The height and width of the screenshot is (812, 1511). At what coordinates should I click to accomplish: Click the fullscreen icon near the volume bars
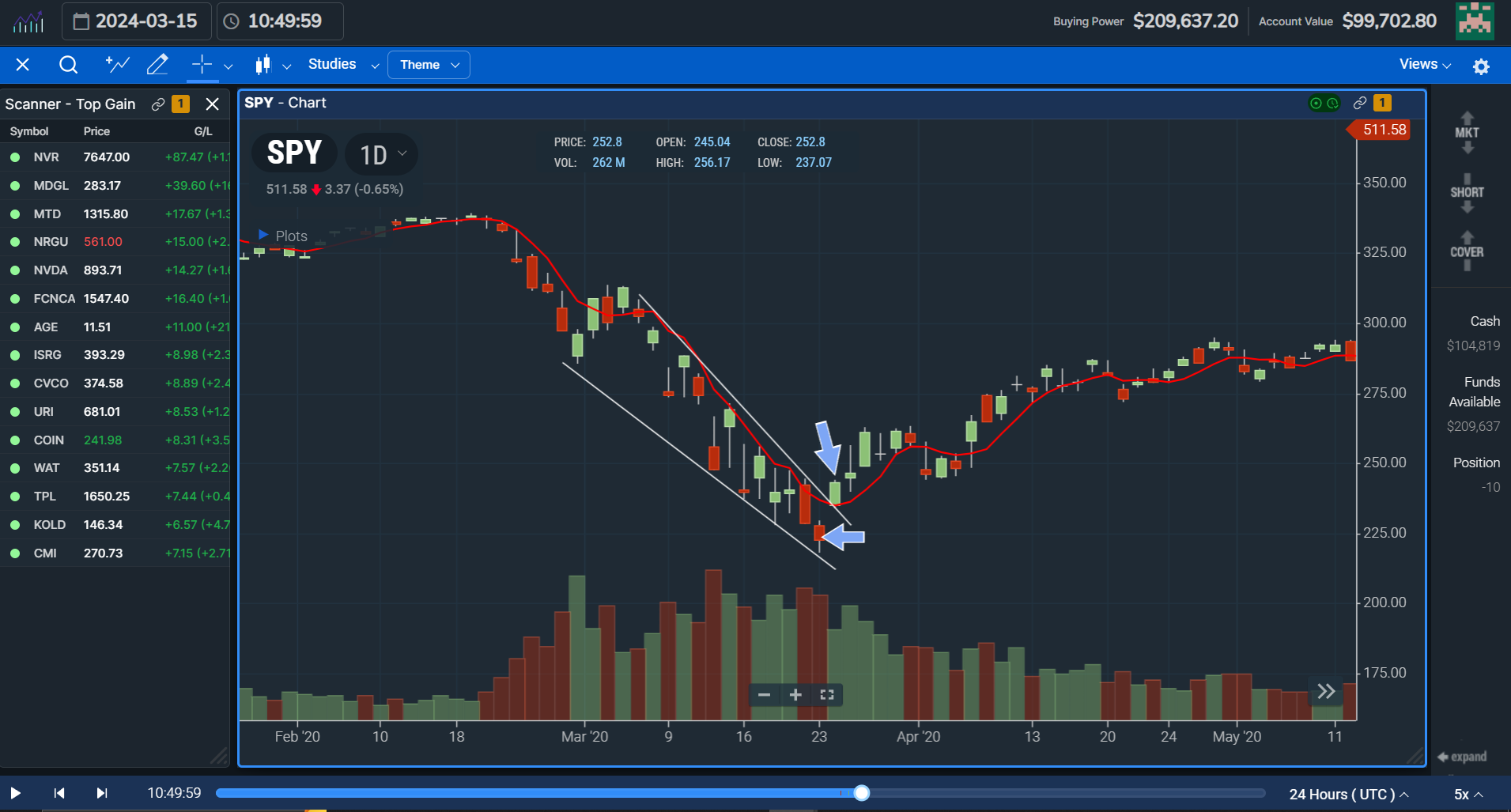pos(827,694)
